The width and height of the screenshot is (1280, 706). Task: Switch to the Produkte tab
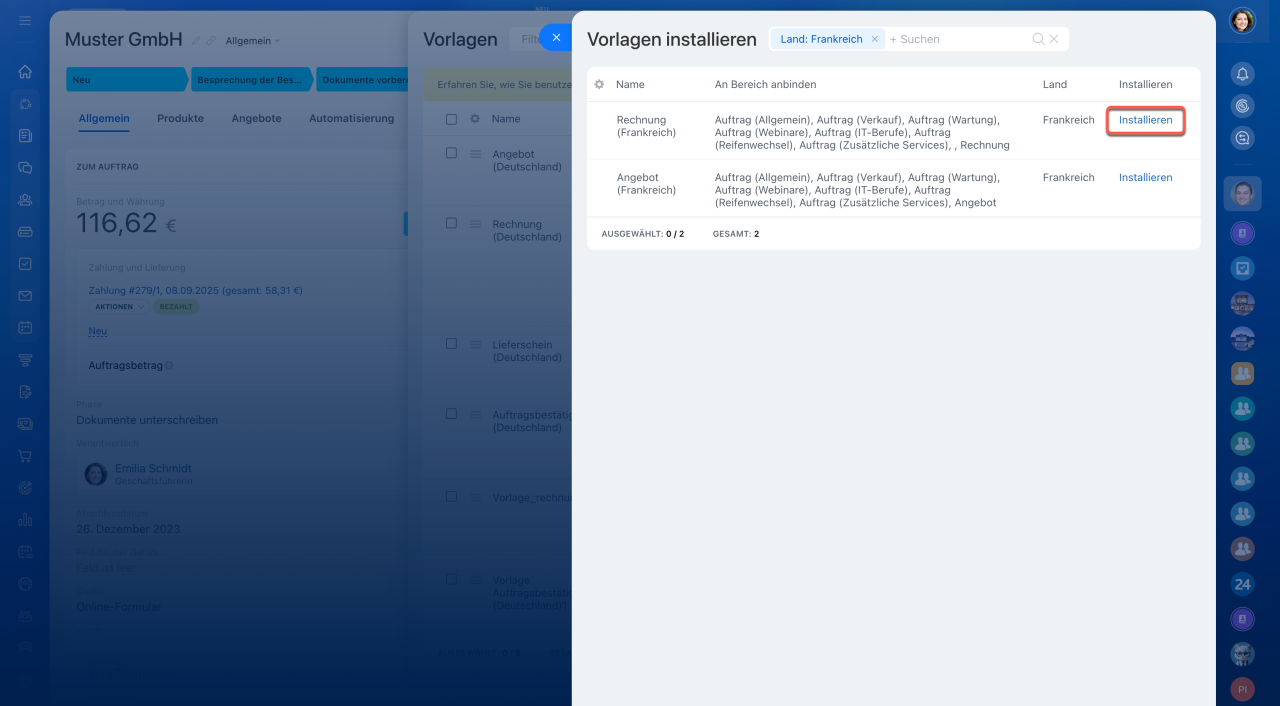180,118
